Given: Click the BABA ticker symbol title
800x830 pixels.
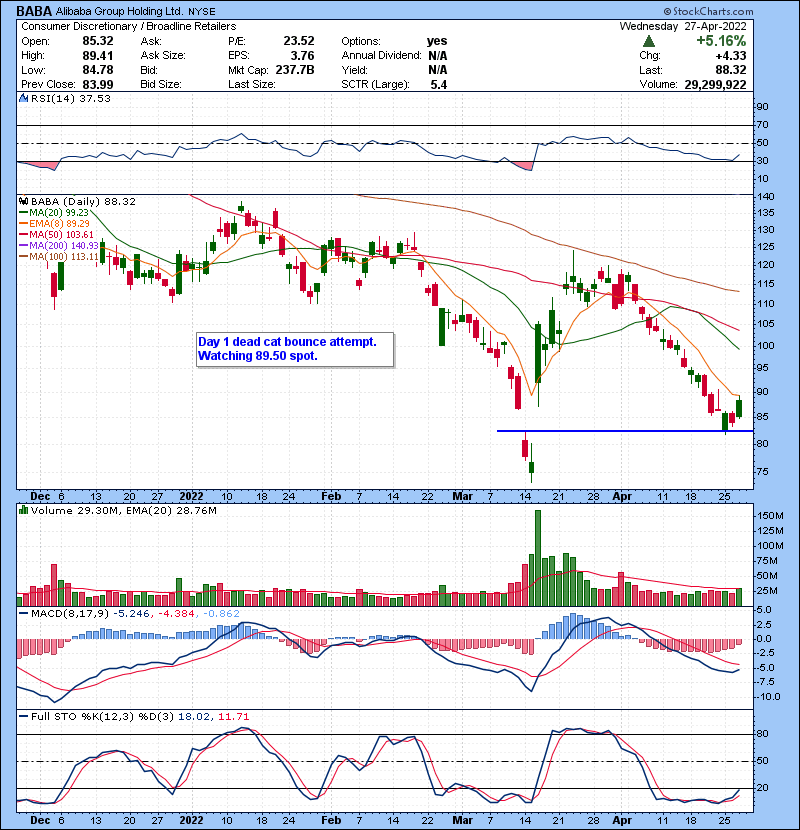Looking at the screenshot, I should (x=34, y=11).
